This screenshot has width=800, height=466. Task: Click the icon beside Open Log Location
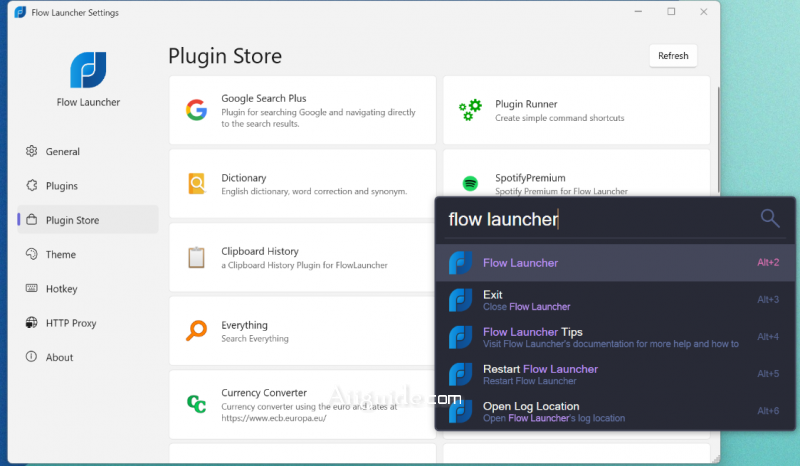(x=460, y=411)
